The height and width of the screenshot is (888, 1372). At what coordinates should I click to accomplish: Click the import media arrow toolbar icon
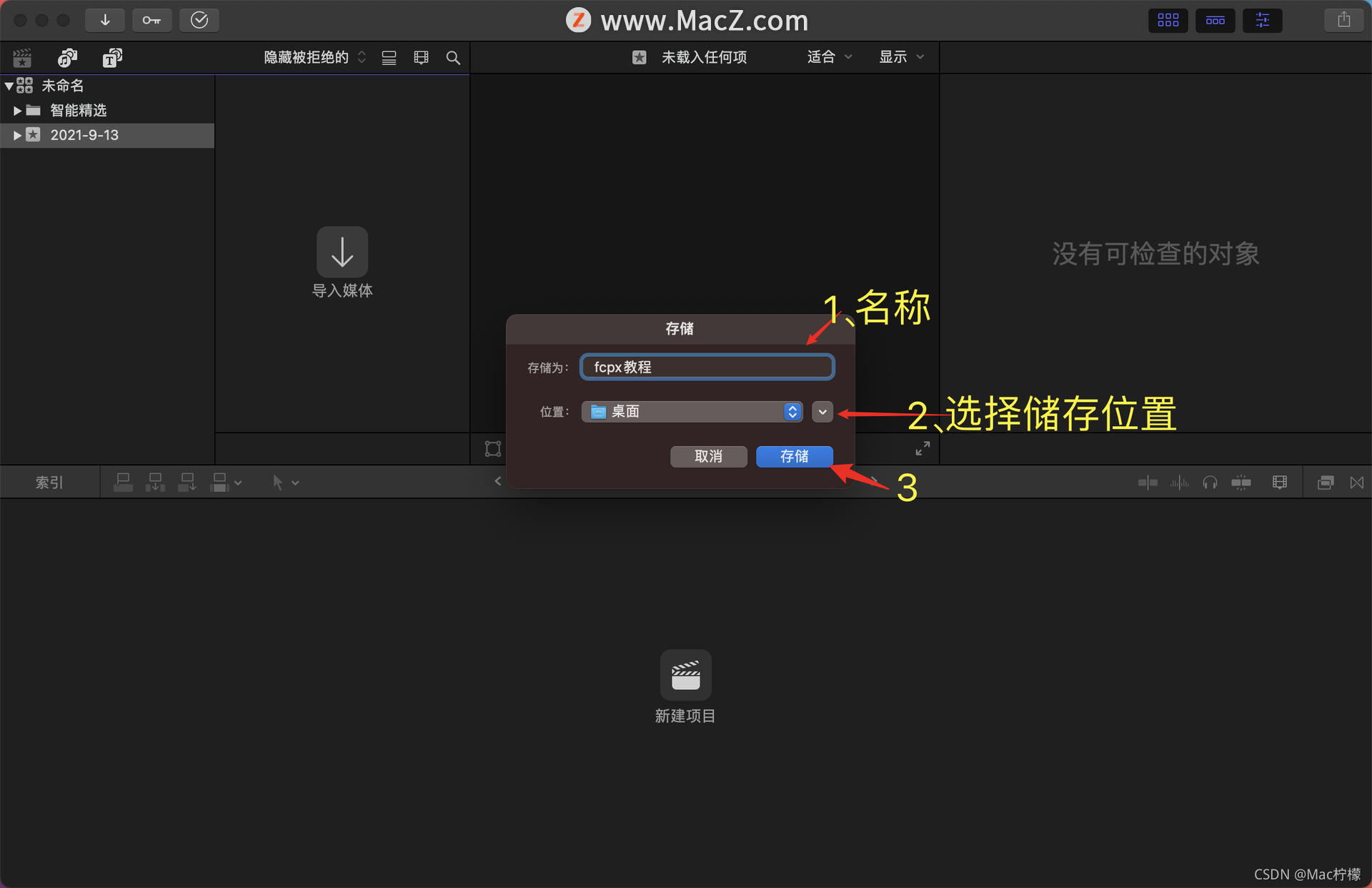pyautogui.click(x=105, y=20)
